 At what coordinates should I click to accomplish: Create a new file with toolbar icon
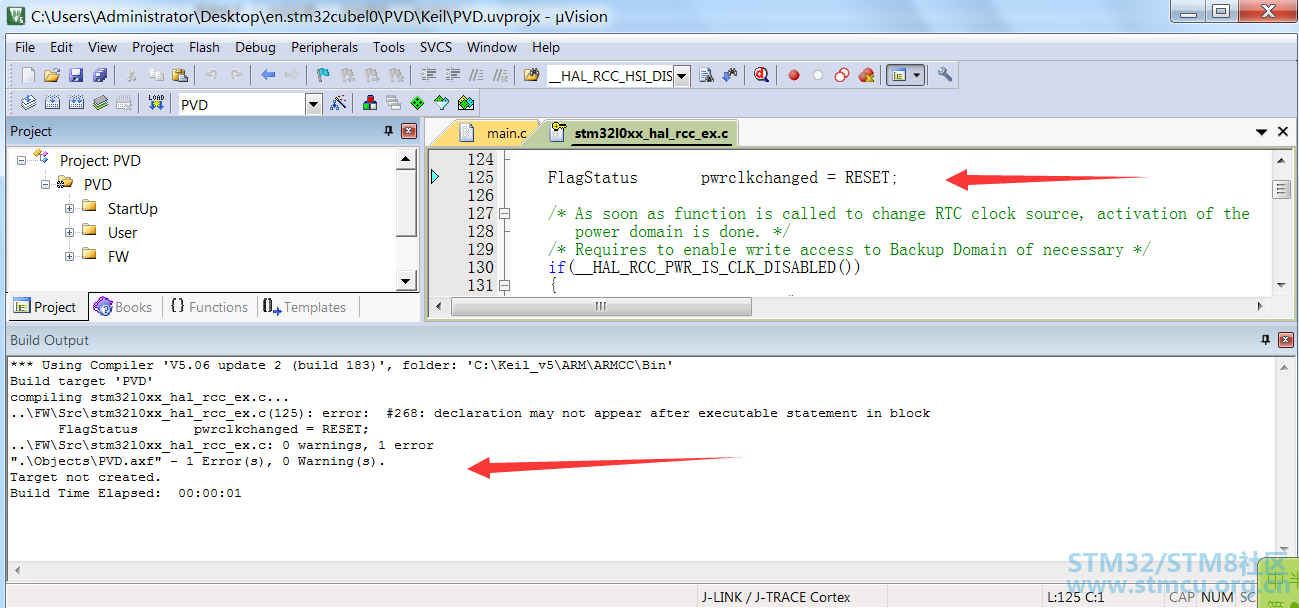[x=28, y=75]
